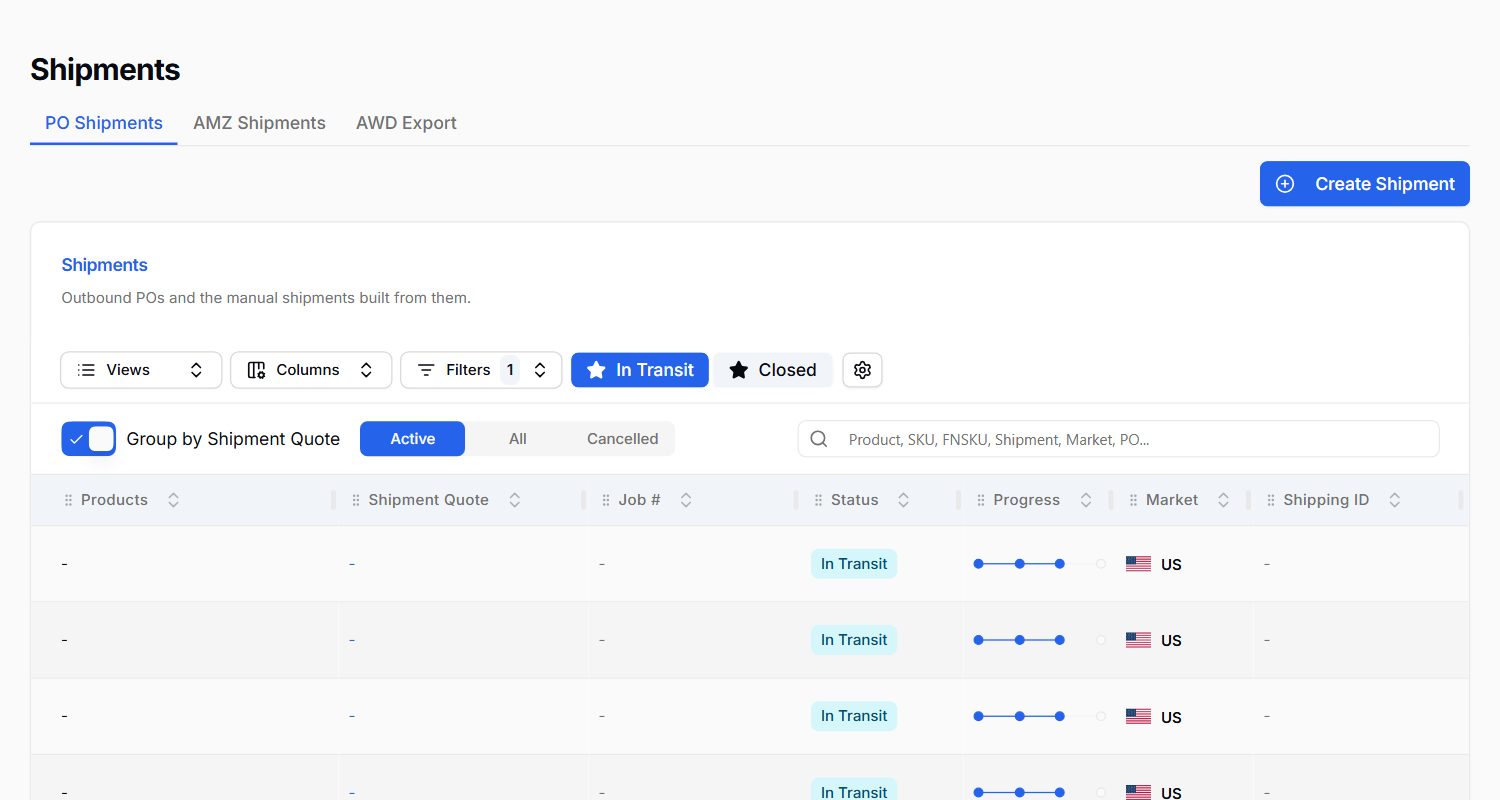Click the second row's progress tracker
1500x800 pixels.
(1039, 640)
